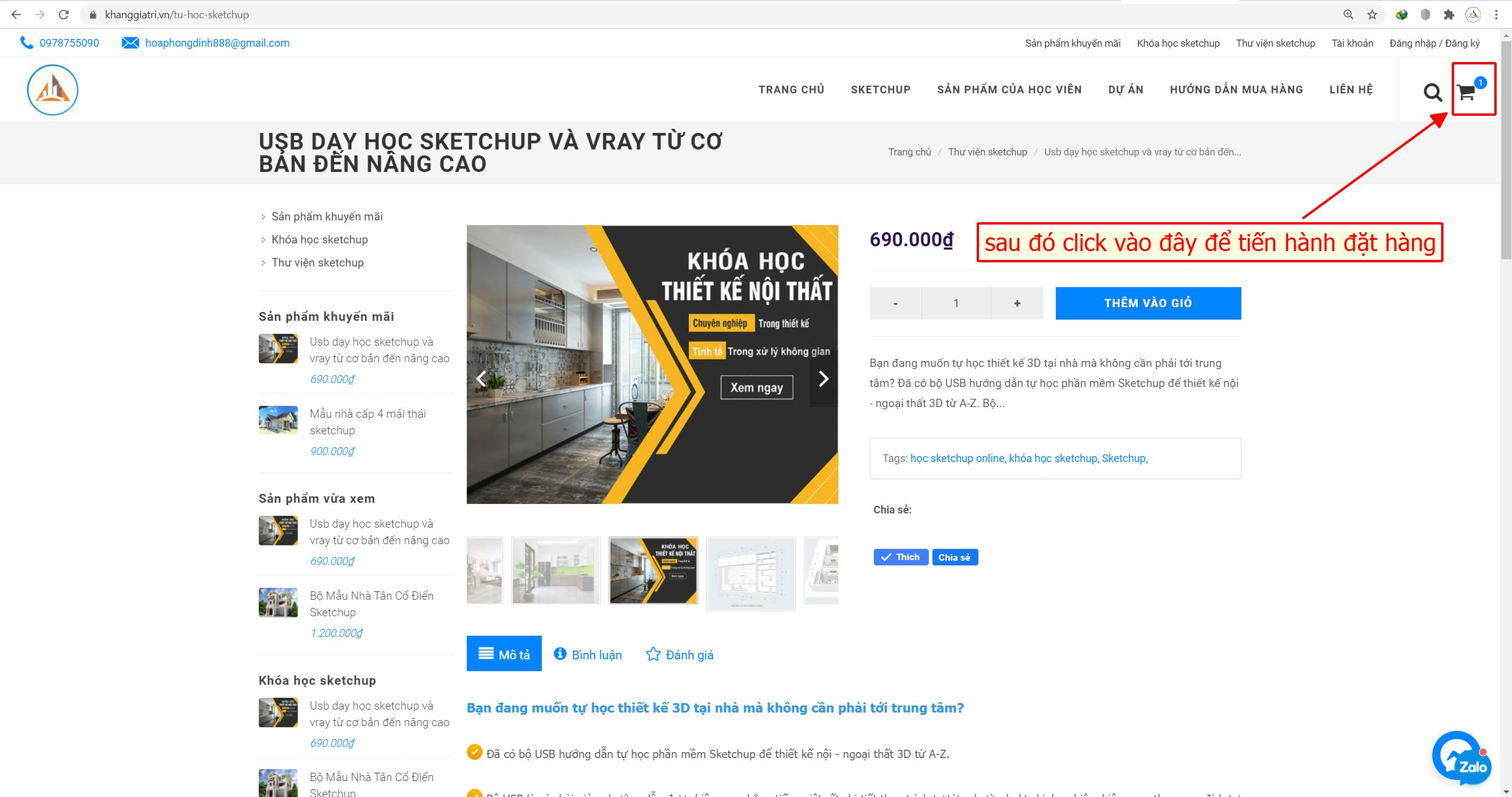The height and width of the screenshot is (797, 1512).
Task: Click the Facebook Thích button
Action: (x=900, y=557)
